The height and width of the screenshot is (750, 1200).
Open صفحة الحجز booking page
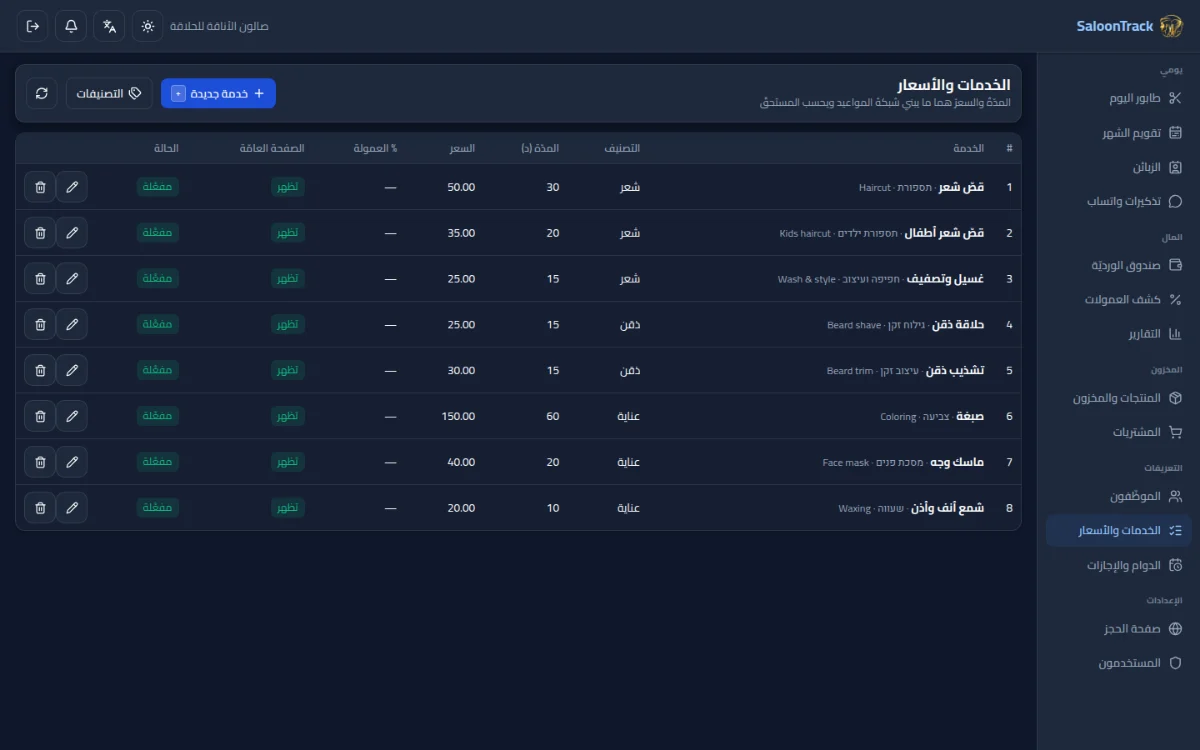coord(1119,629)
